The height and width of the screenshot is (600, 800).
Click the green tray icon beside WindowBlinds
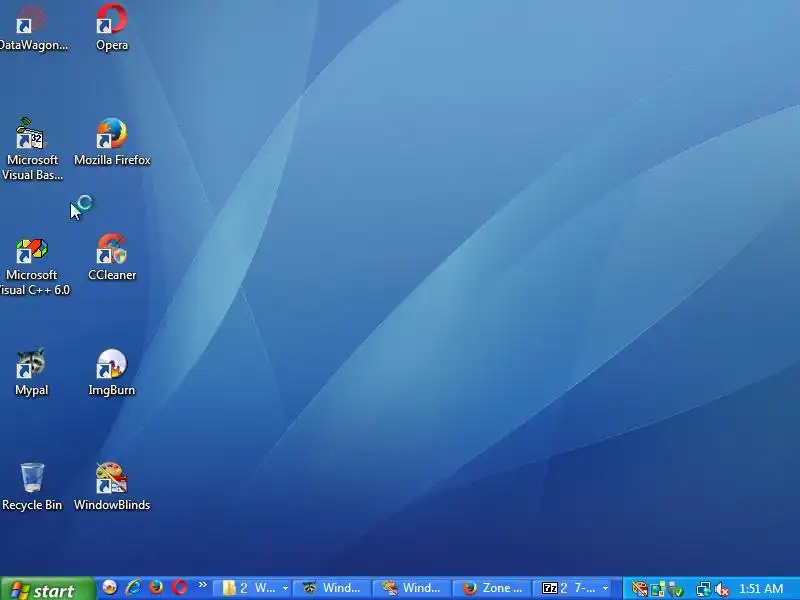click(658, 589)
